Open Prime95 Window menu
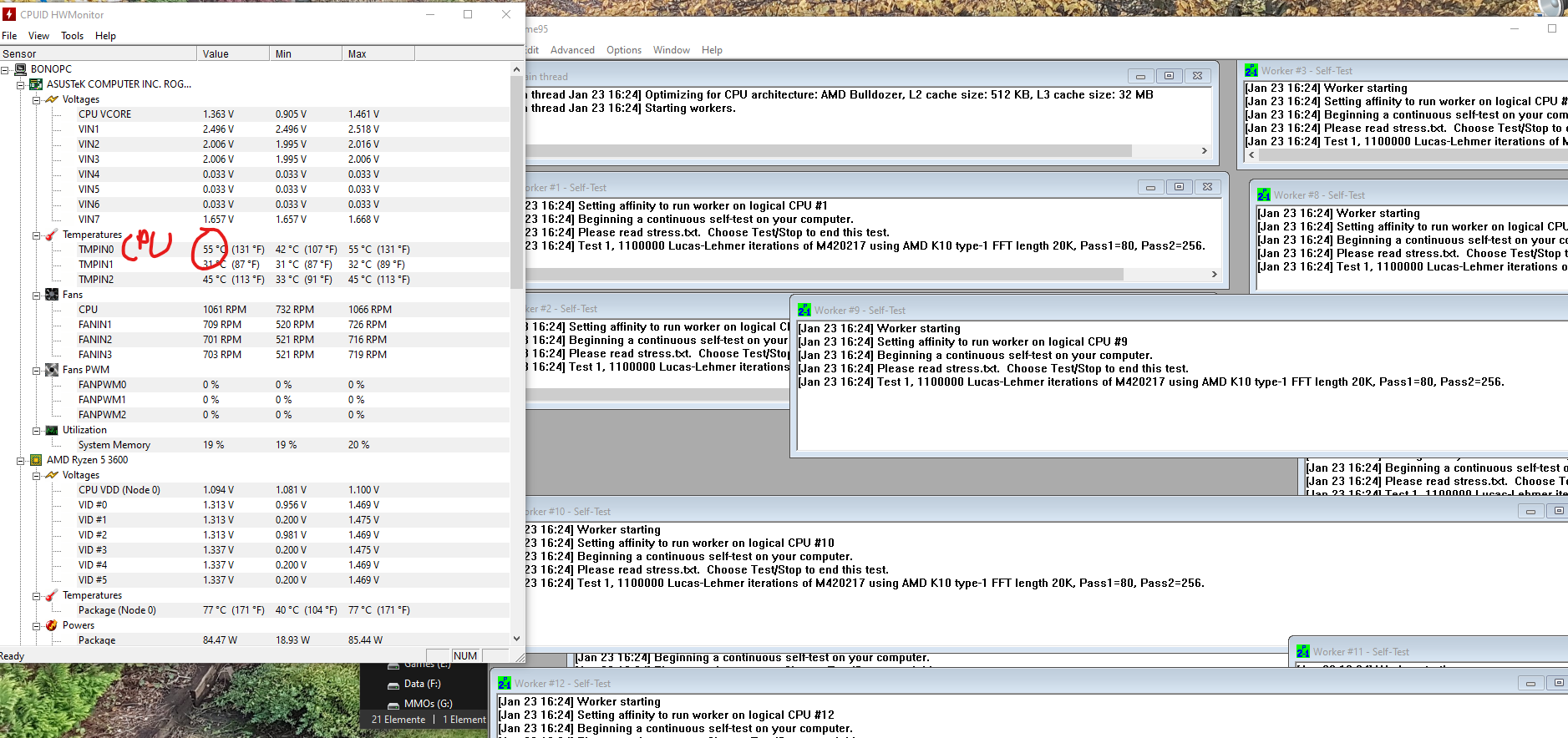Image resolution: width=1568 pixels, height=738 pixels. click(672, 50)
